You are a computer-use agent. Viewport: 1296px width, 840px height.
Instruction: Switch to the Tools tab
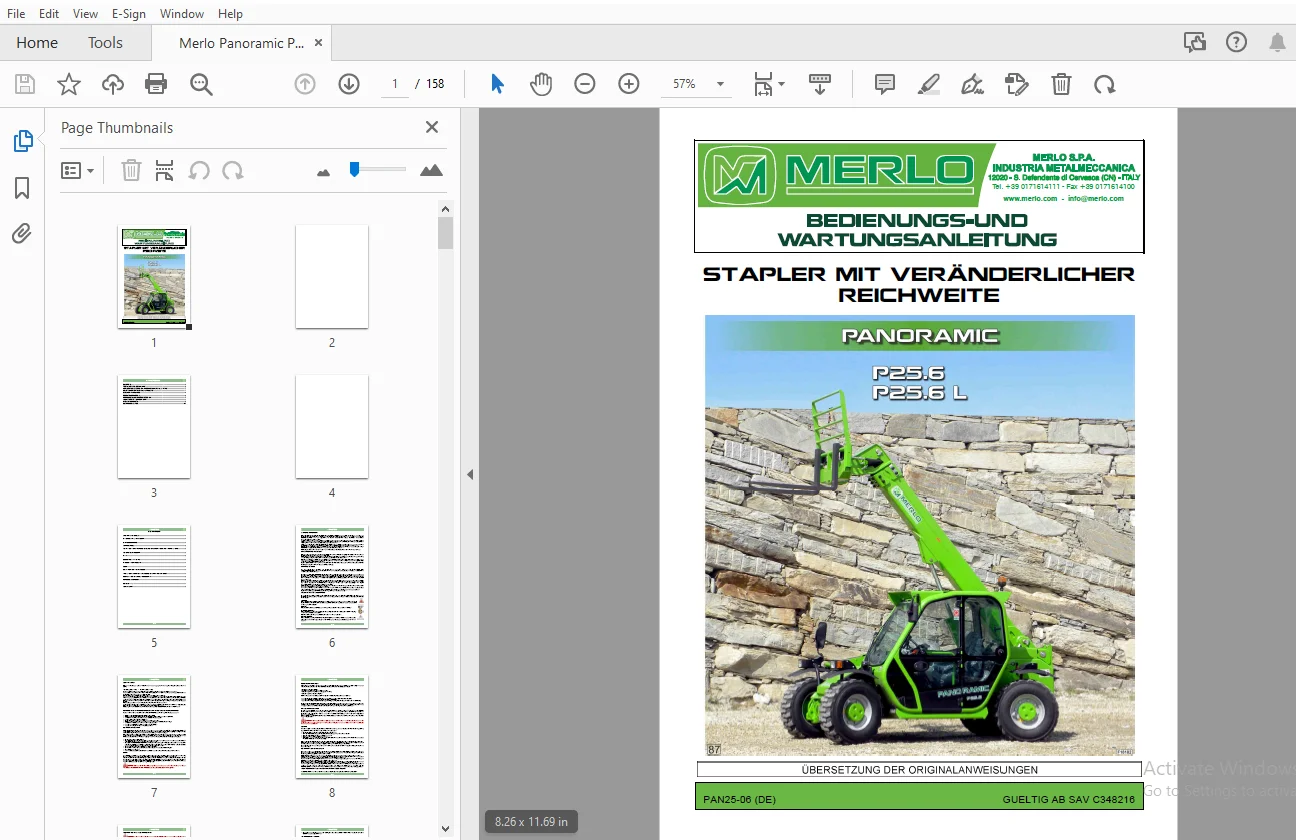(x=105, y=43)
